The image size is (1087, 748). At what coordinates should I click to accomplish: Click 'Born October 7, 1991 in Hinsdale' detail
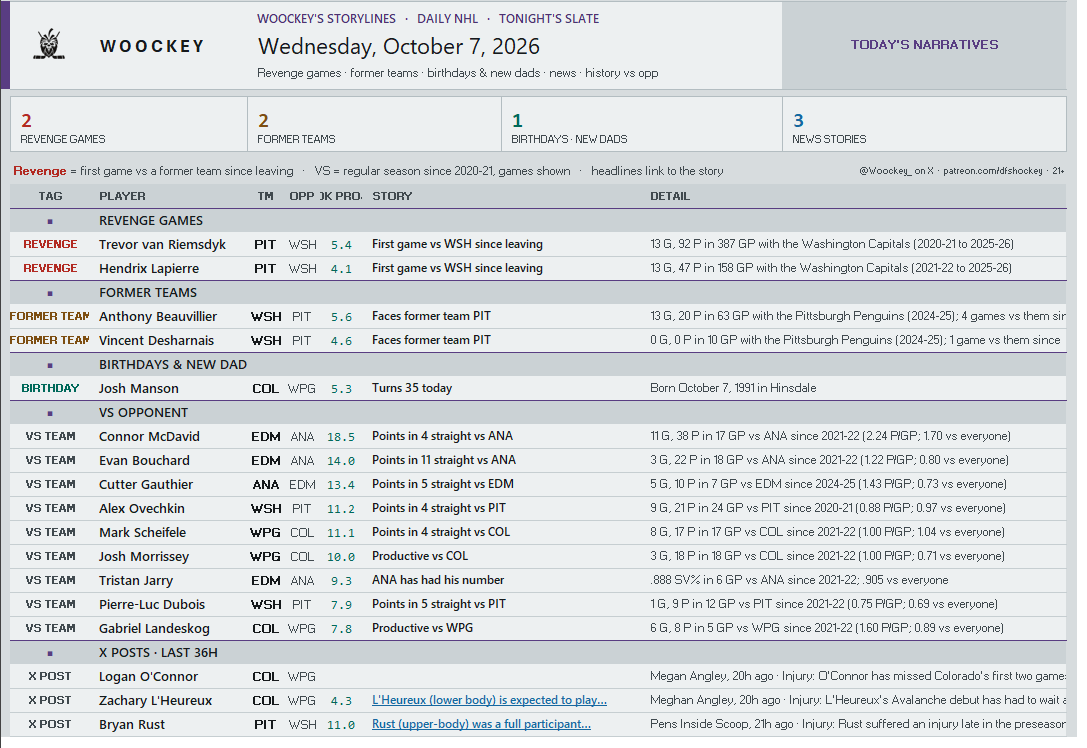coord(733,388)
